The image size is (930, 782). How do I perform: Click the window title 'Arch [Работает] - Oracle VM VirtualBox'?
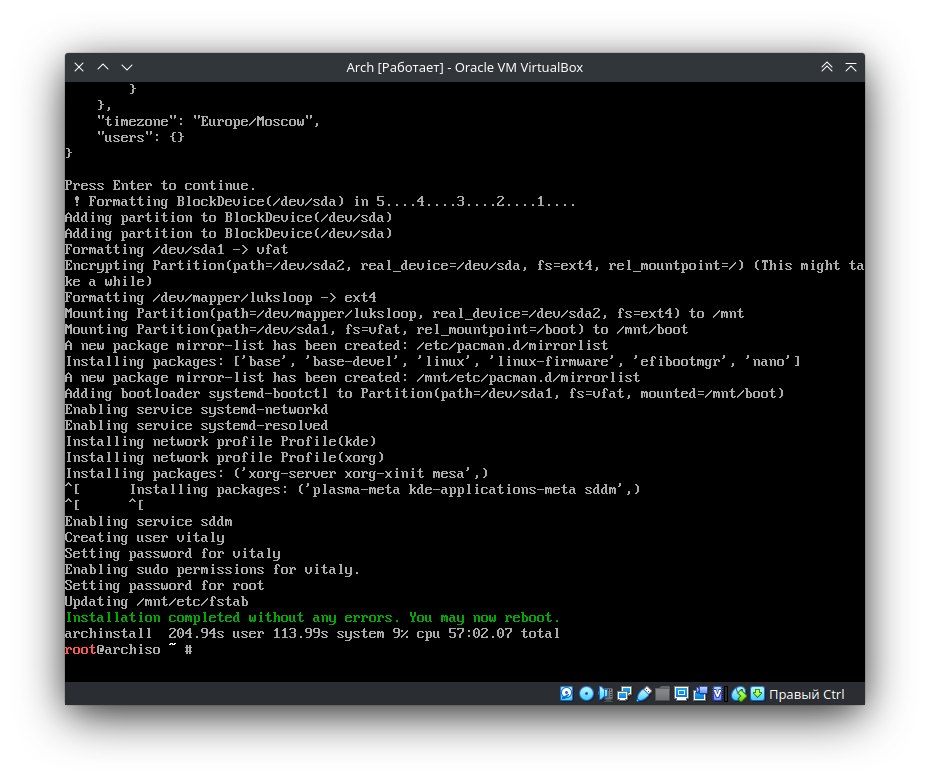pyautogui.click(x=464, y=68)
